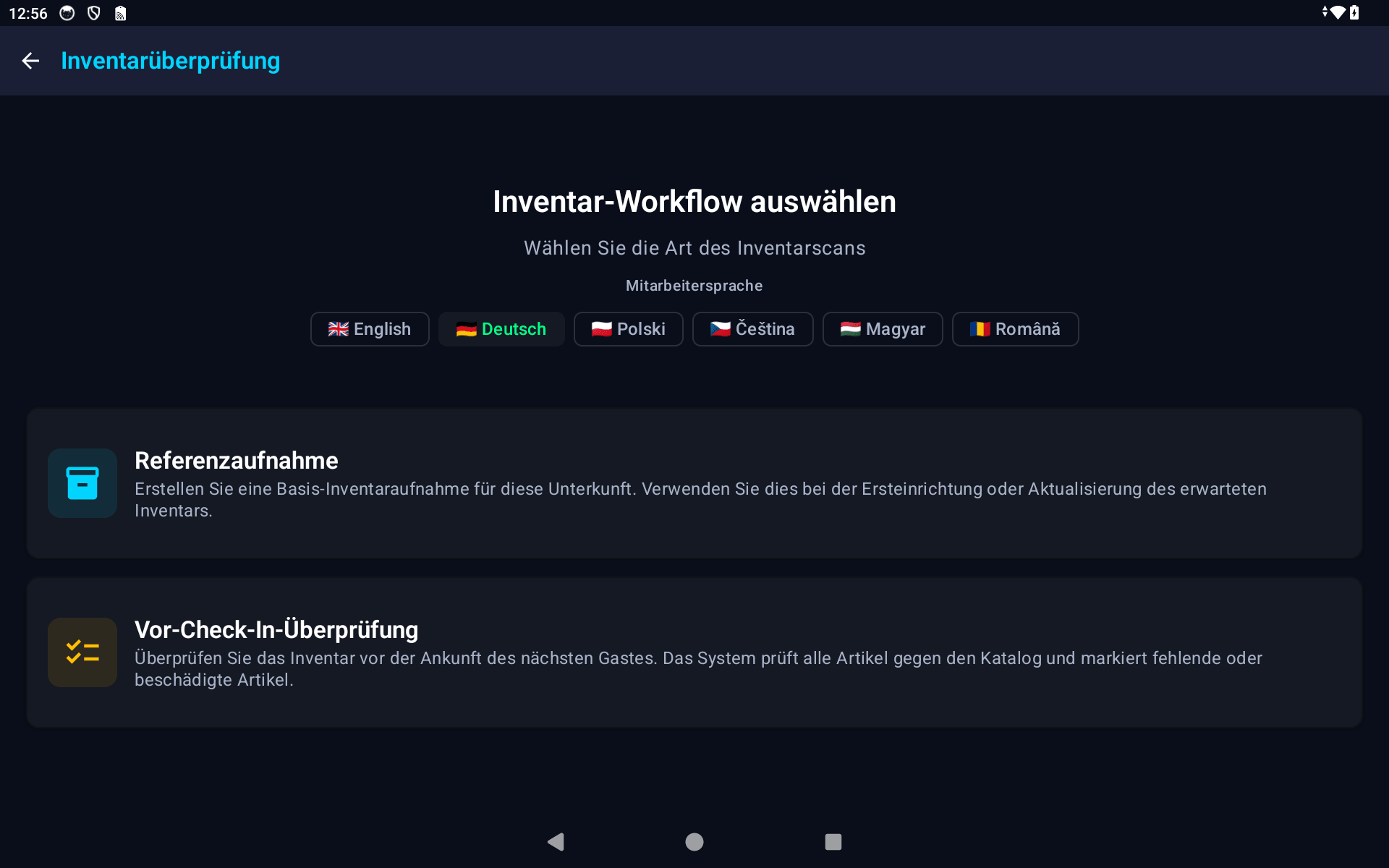This screenshot has height=868, width=1389.
Task: Tap the shield icon in the status bar
Action: pos(93,12)
